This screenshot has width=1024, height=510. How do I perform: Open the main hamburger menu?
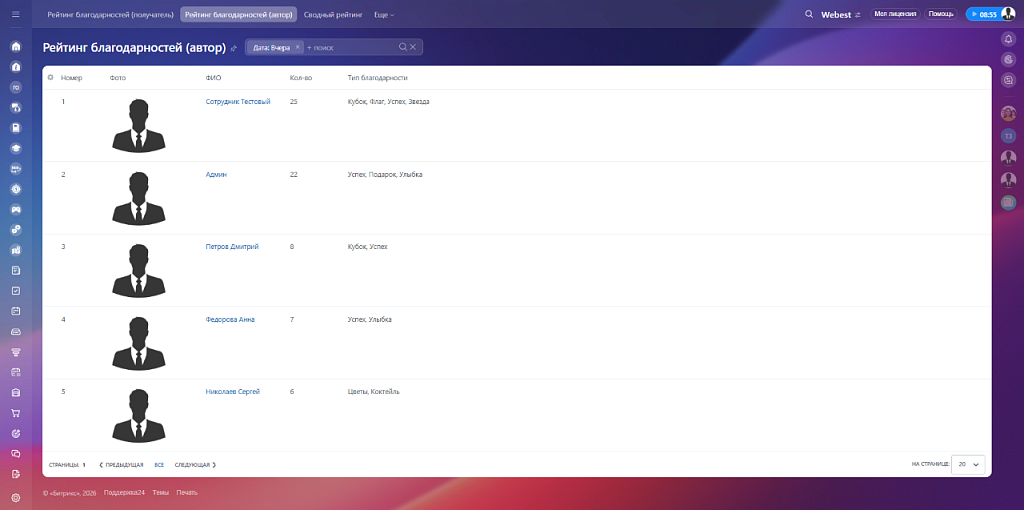[15, 14]
